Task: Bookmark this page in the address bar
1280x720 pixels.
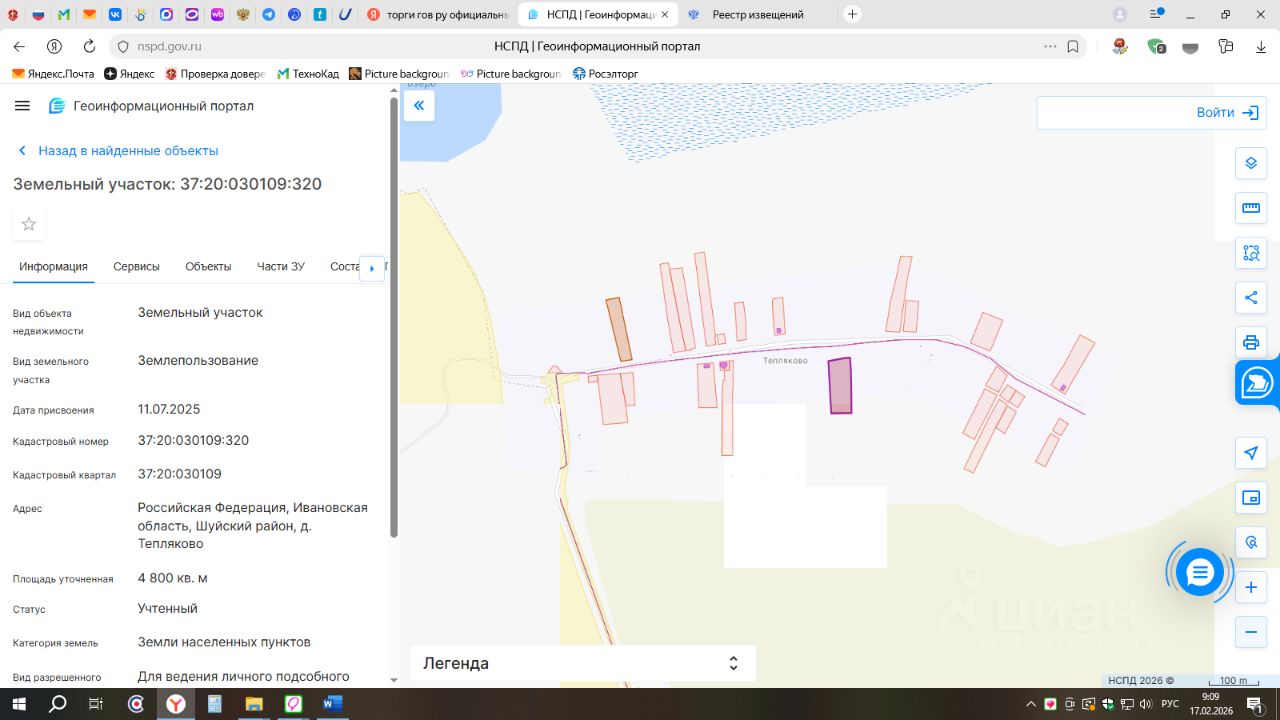Action: coord(1073,46)
